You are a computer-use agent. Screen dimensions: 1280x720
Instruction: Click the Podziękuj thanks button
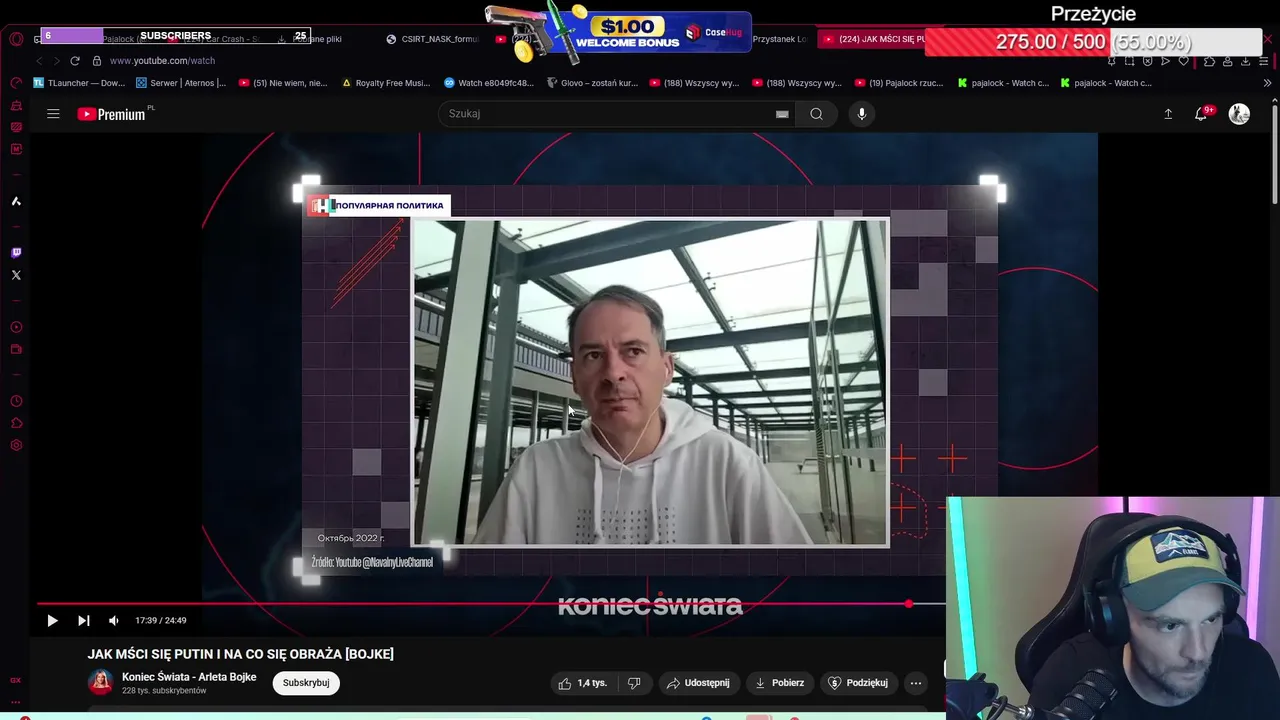[x=858, y=683]
